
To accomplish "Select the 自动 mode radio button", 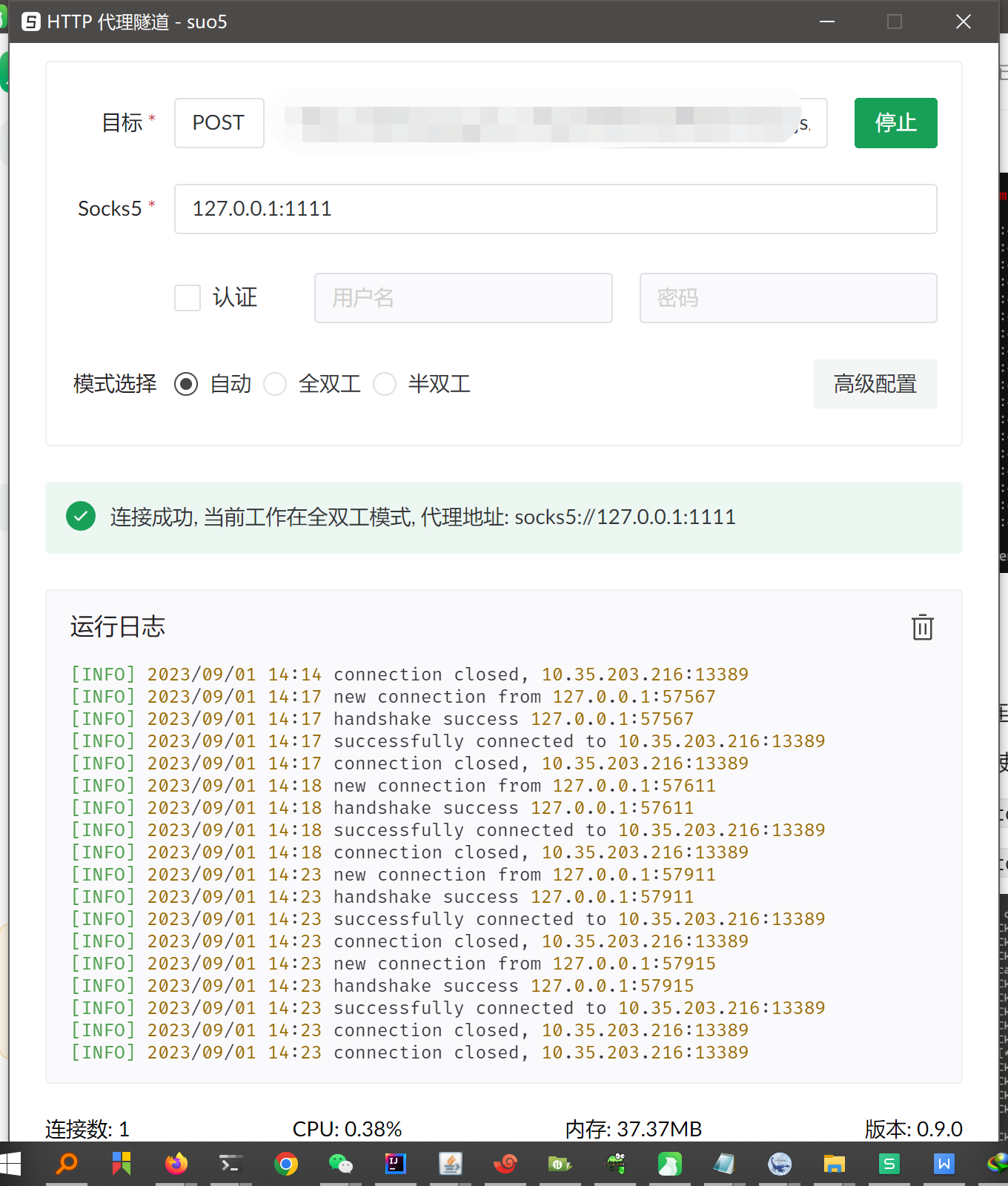I will pos(186,384).
